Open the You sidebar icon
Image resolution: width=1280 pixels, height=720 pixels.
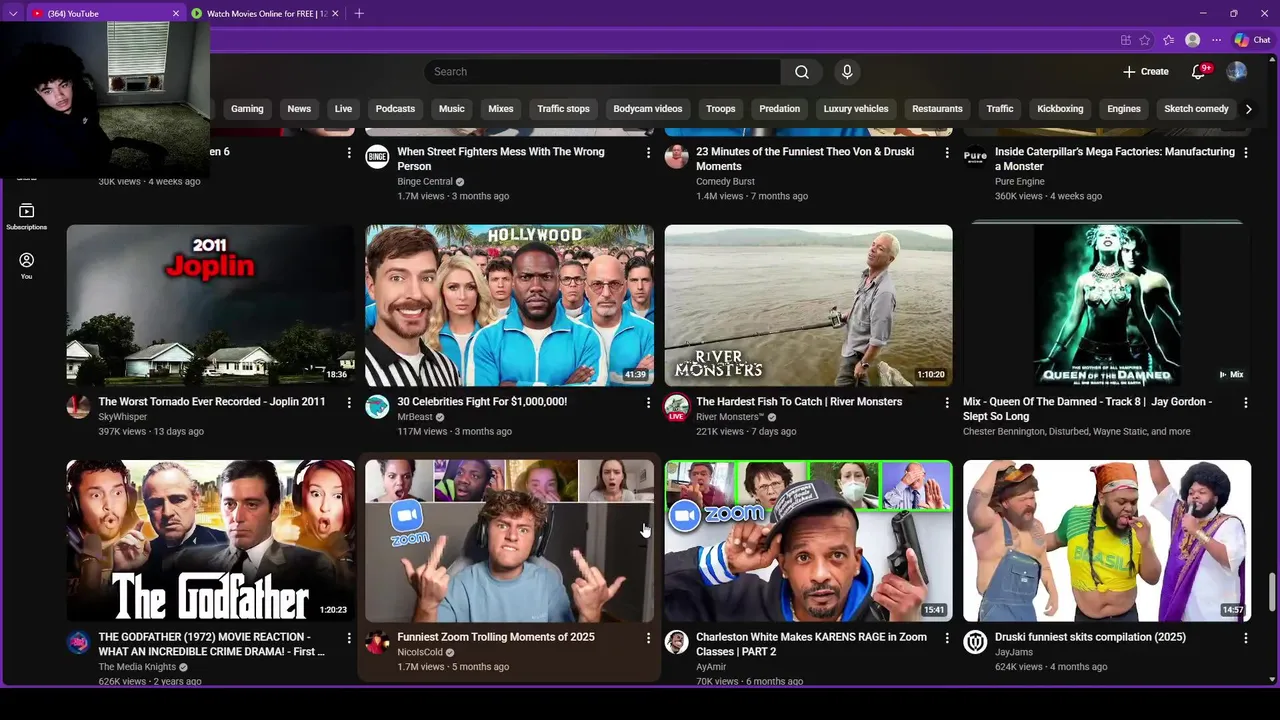(x=27, y=266)
